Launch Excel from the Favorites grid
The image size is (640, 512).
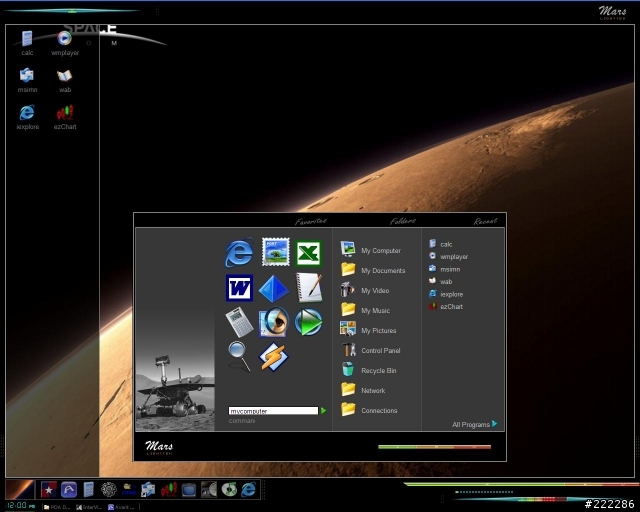pyautogui.click(x=308, y=253)
